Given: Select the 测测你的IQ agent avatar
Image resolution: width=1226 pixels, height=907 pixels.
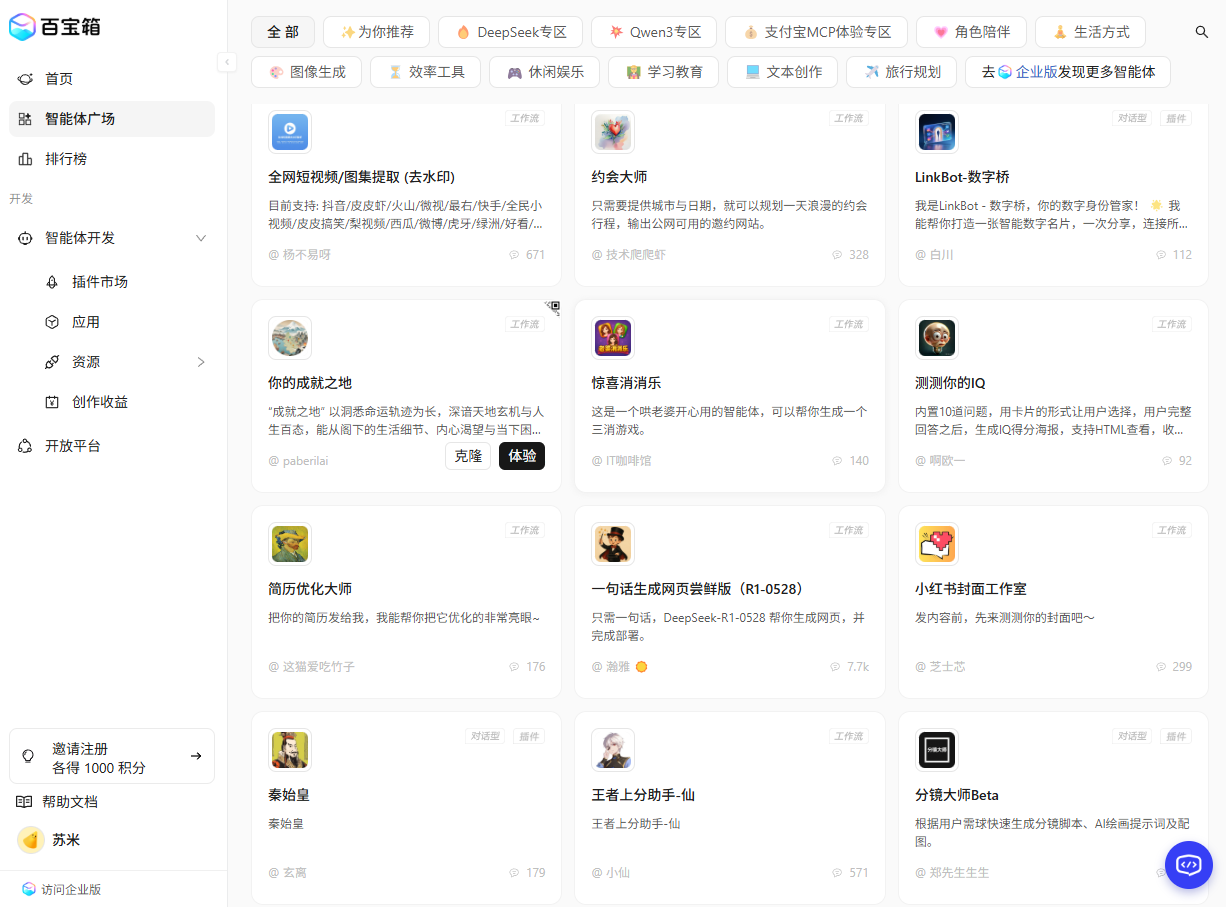Looking at the screenshot, I should click(x=936, y=338).
